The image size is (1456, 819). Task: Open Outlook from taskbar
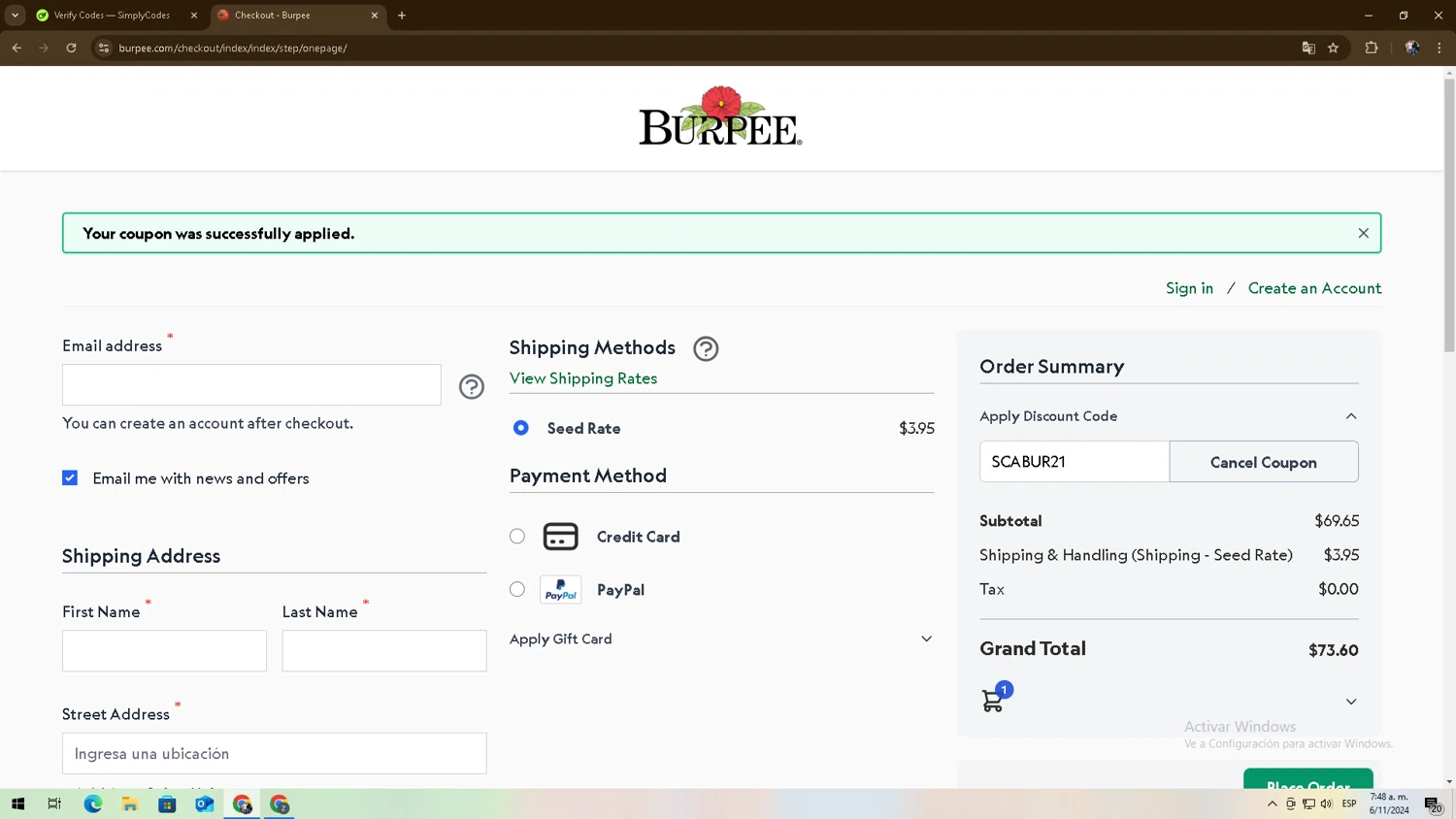click(204, 803)
